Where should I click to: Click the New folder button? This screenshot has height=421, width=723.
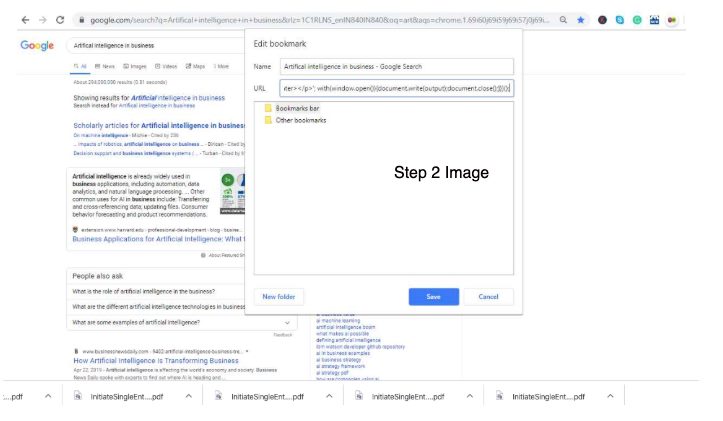pos(279,296)
